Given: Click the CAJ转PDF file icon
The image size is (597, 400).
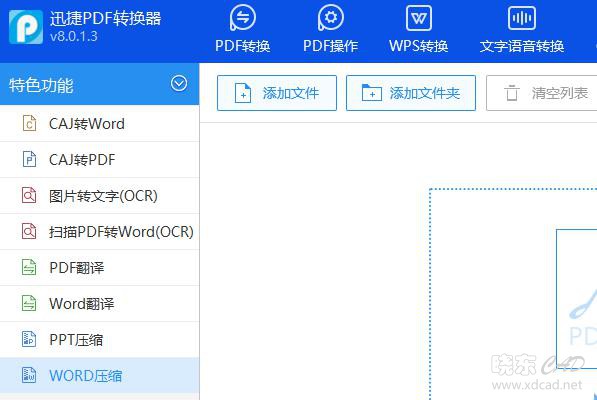Looking at the screenshot, I should pyautogui.click(x=29, y=159).
